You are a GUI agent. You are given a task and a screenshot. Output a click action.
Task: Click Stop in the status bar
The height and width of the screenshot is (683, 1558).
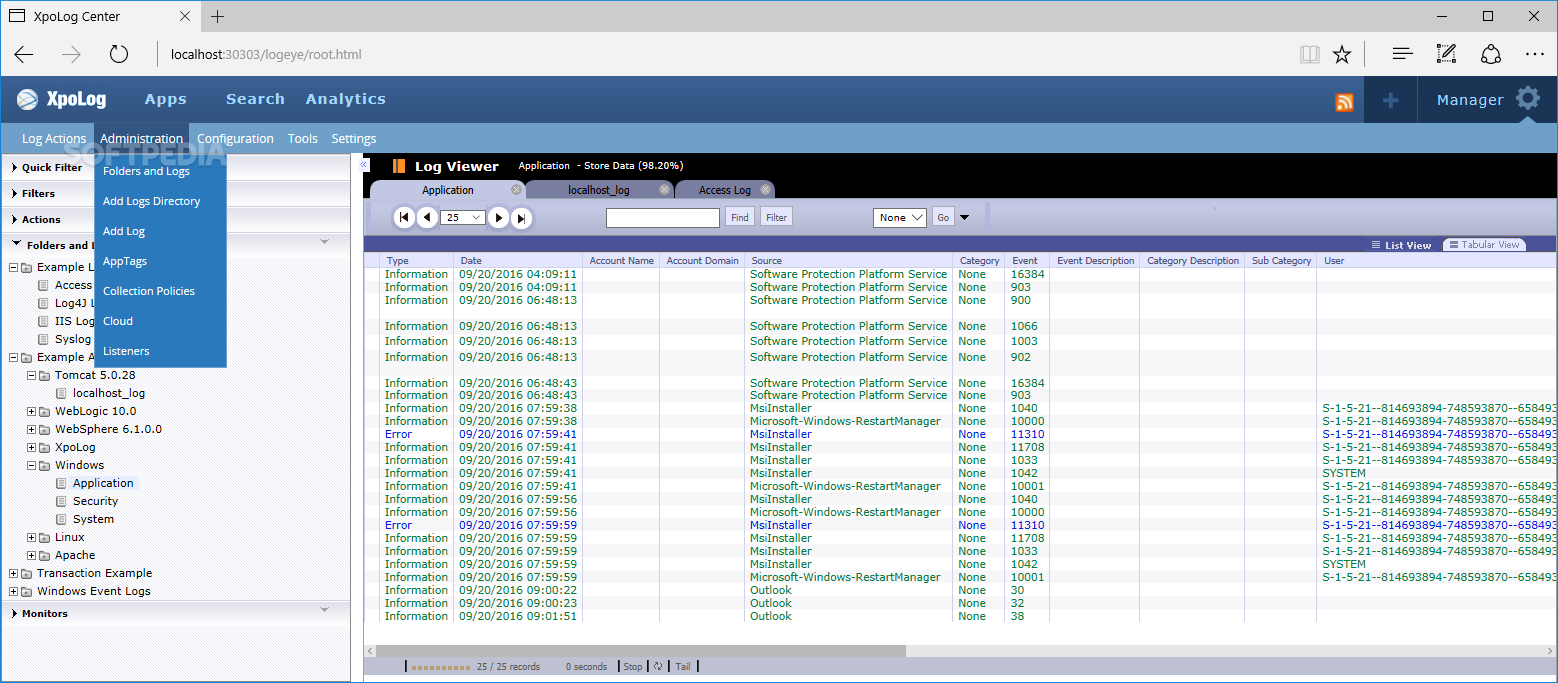633,666
